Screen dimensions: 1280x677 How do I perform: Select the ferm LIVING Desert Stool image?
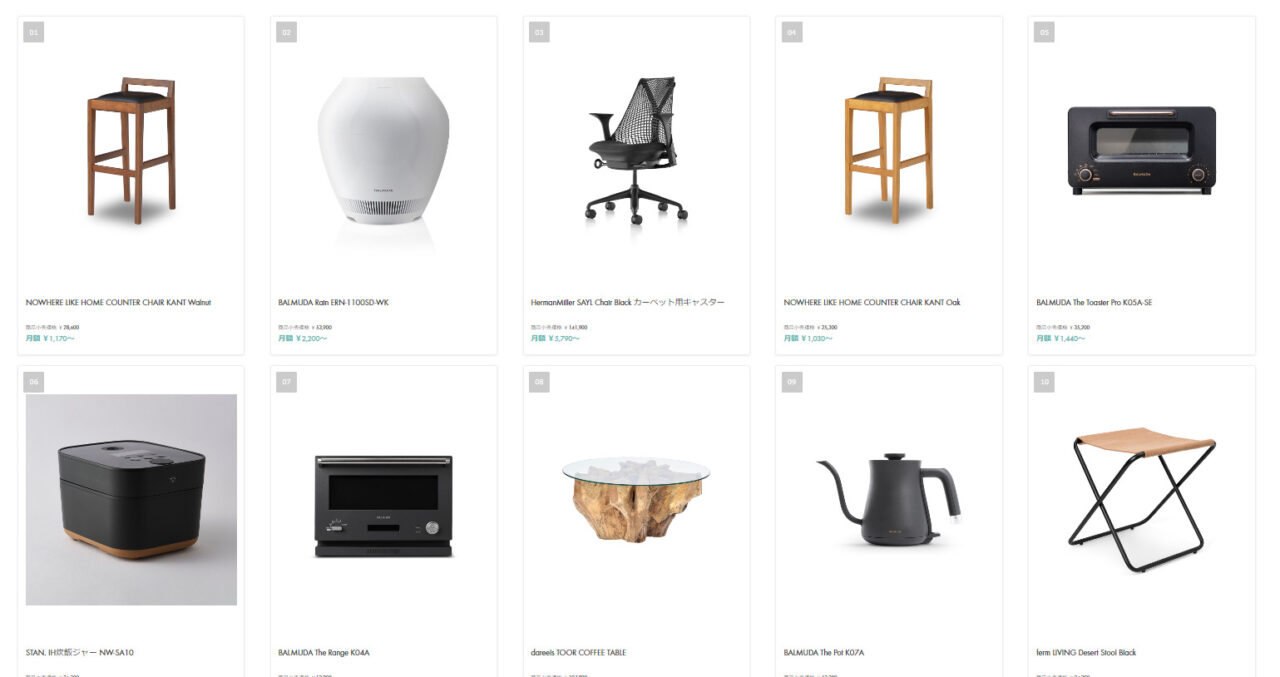[1141, 499]
